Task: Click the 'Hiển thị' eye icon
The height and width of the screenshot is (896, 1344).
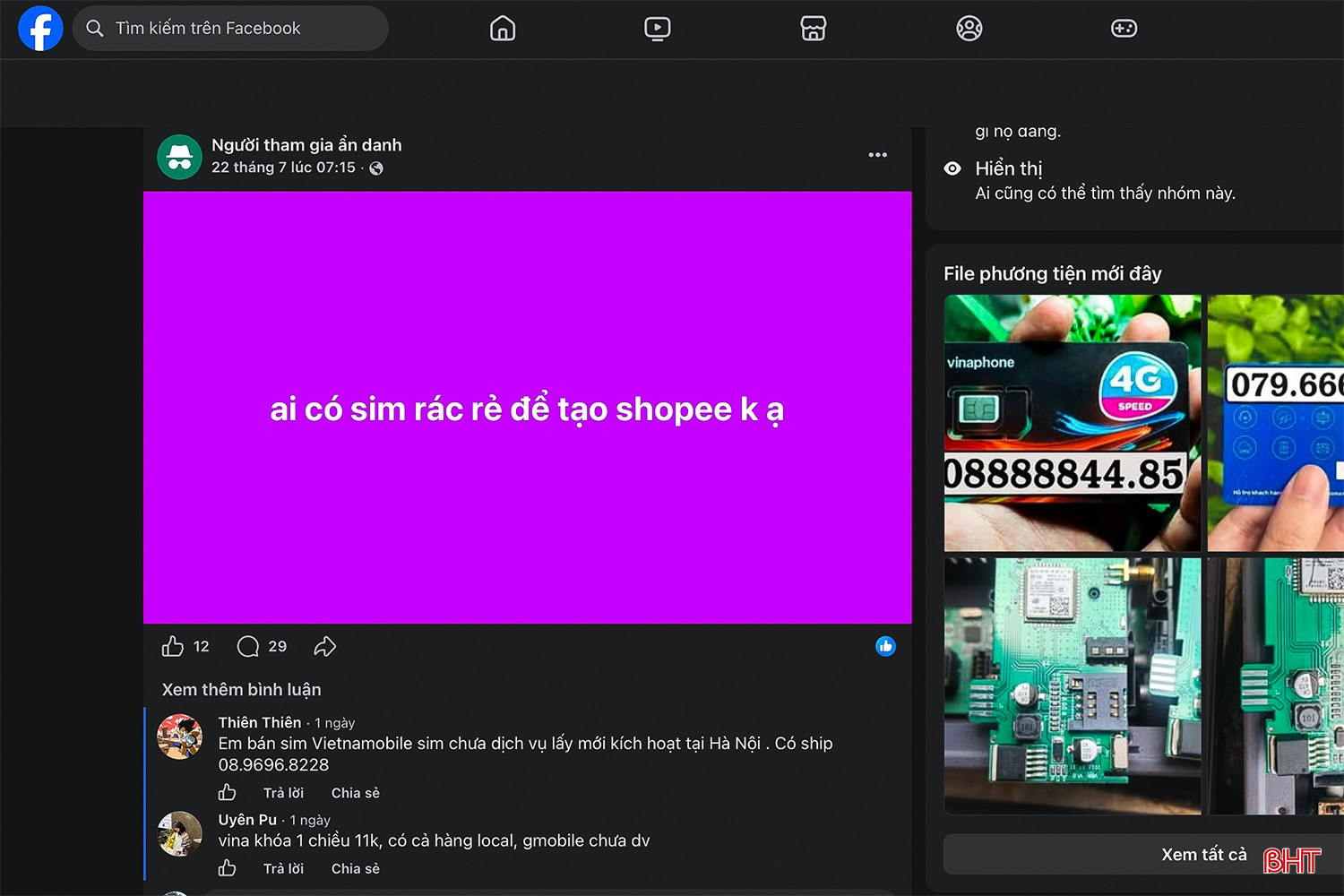Action: 952,168
